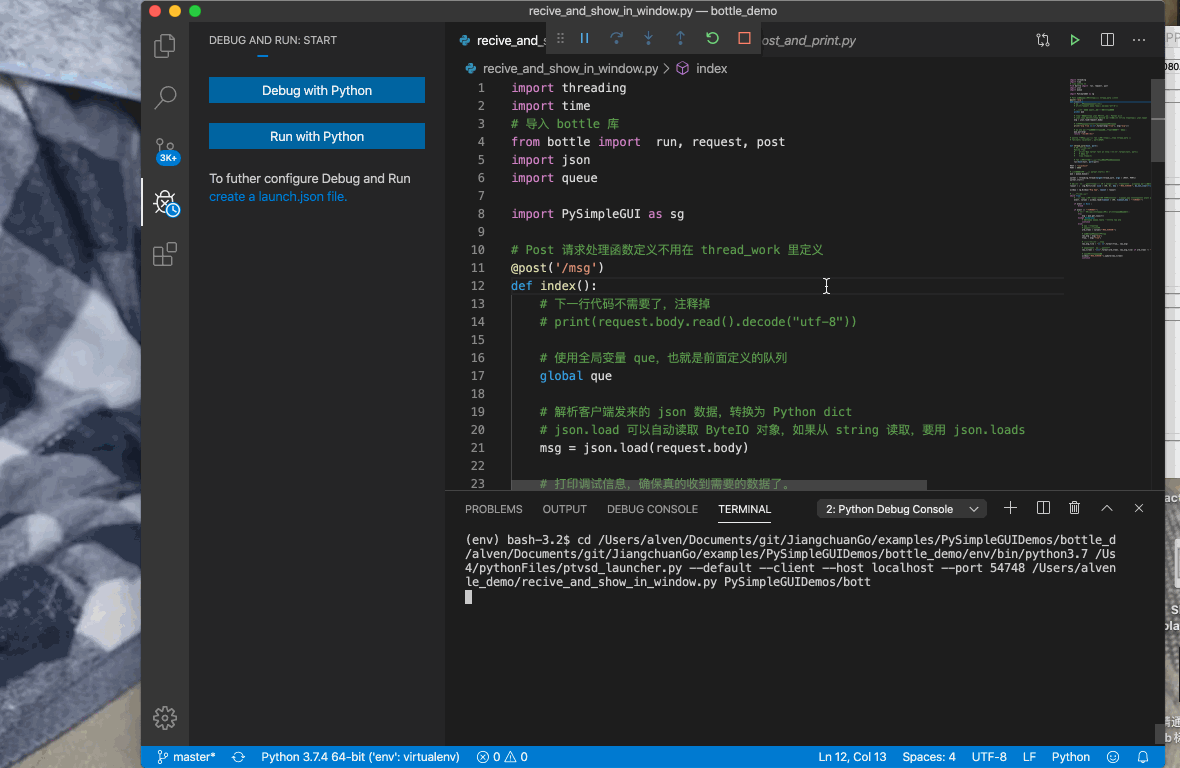Screen dimensions: 1180x768
Task: Select the post_and_print.py editor tab
Action: pyautogui.click(x=808, y=41)
